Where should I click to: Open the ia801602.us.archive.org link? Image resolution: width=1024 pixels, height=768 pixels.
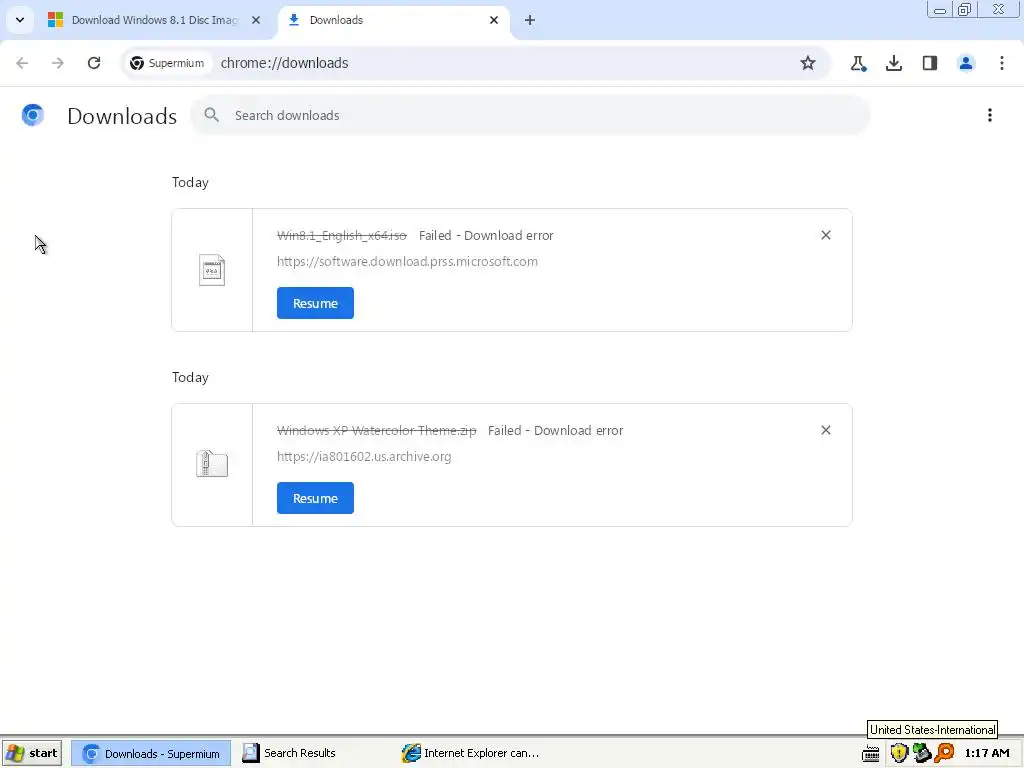click(x=364, y=456)
